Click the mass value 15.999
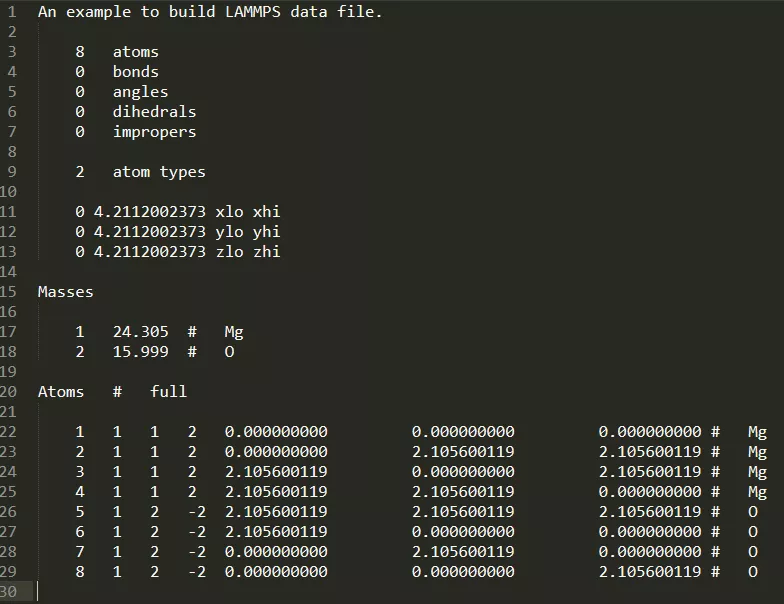784x604 pixels. (x=140, y=352)
